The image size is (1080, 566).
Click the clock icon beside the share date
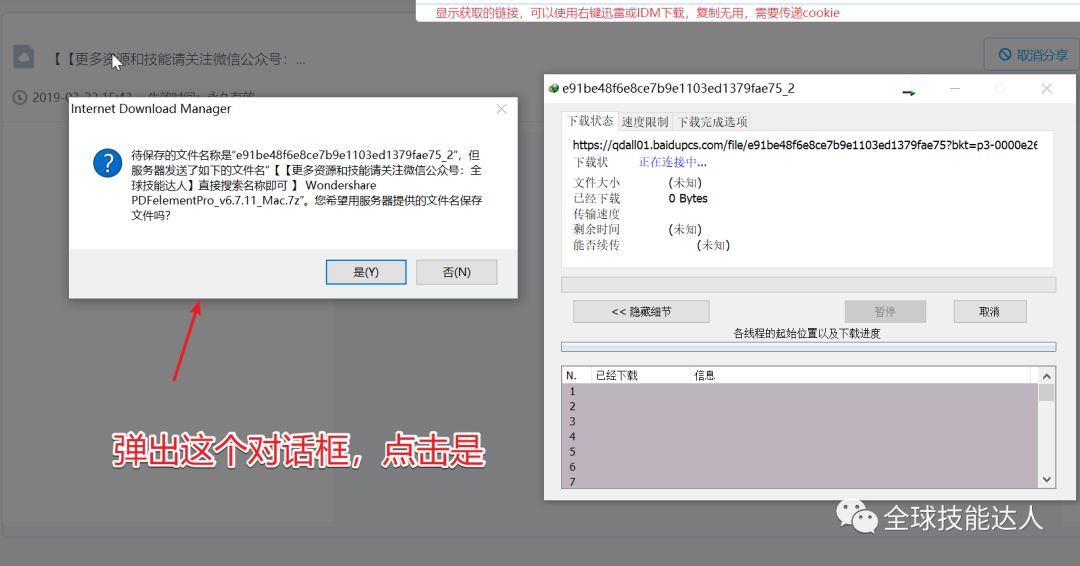click(20, 98)
